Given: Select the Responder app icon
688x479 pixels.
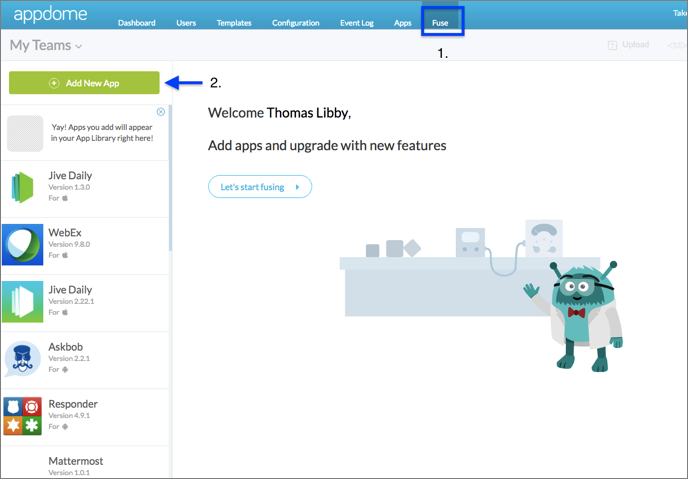Looking at the screenshot, I should point(22,416).
